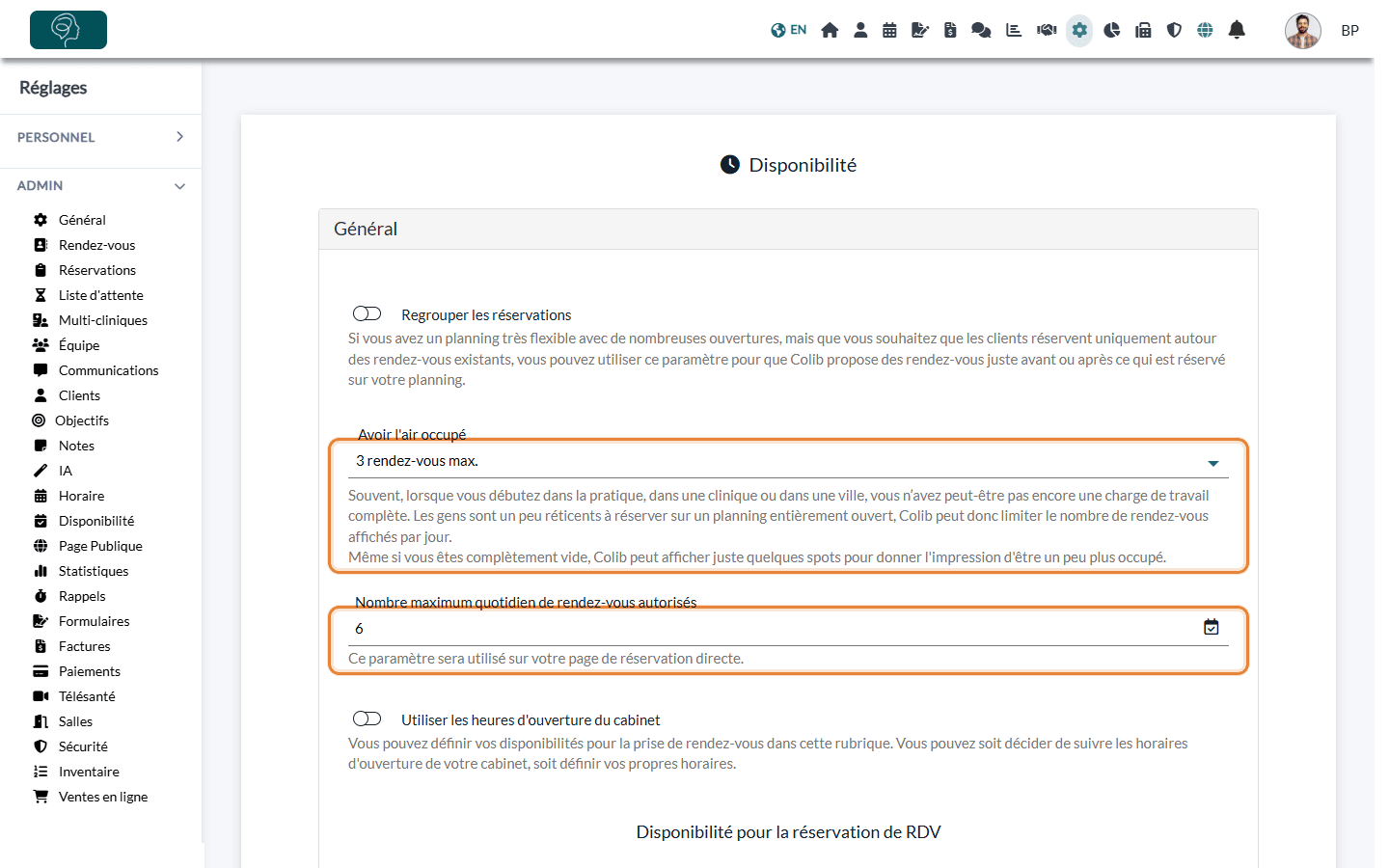Viewport: 1389px width, 868px height.
Task: Toggle Utiliser les heures d'ouverture du cabinet
Action: coord(367,719)
